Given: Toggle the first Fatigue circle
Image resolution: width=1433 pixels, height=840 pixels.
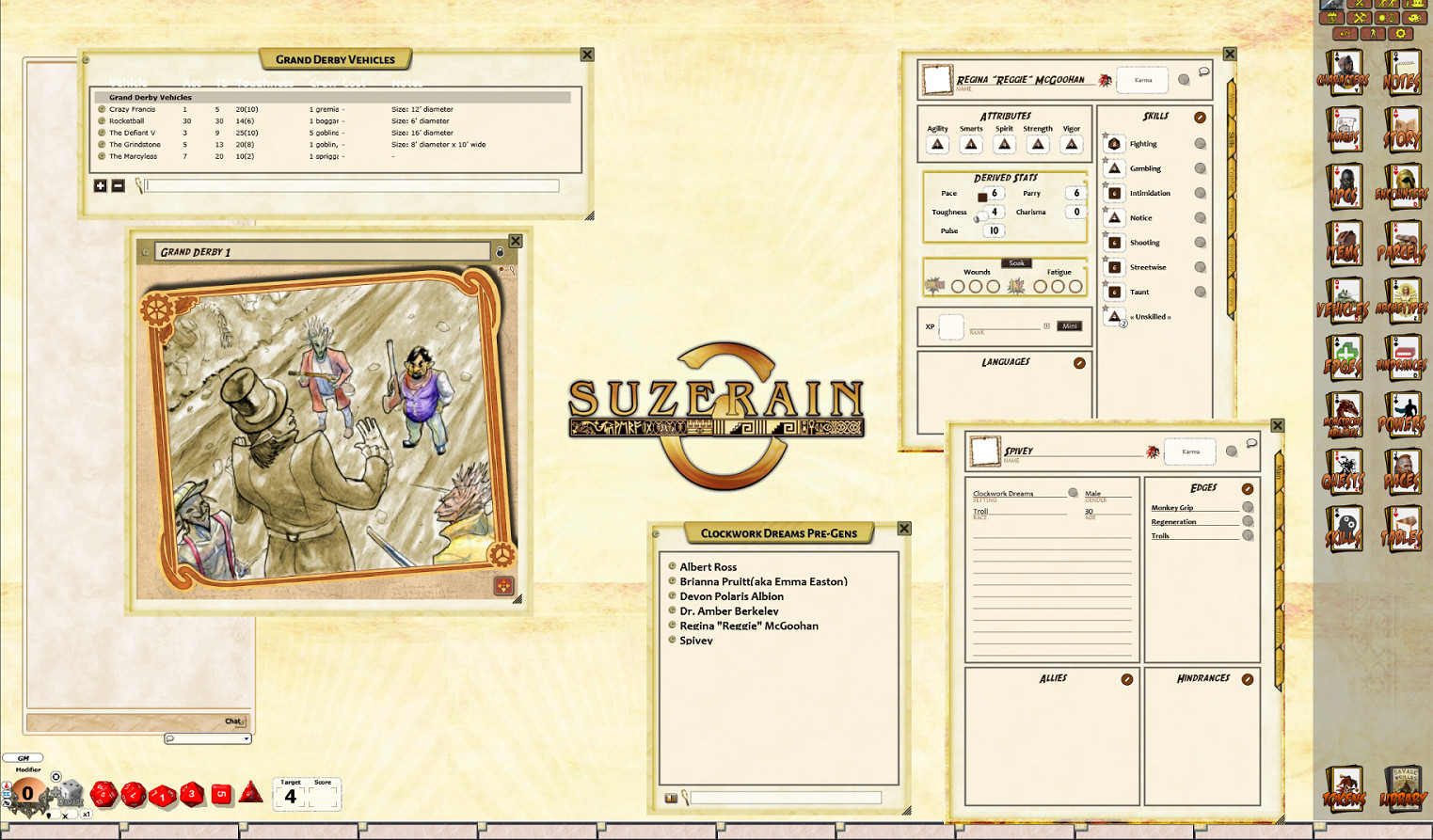Looking at the screenshot, I should [x=1040, y=287].
